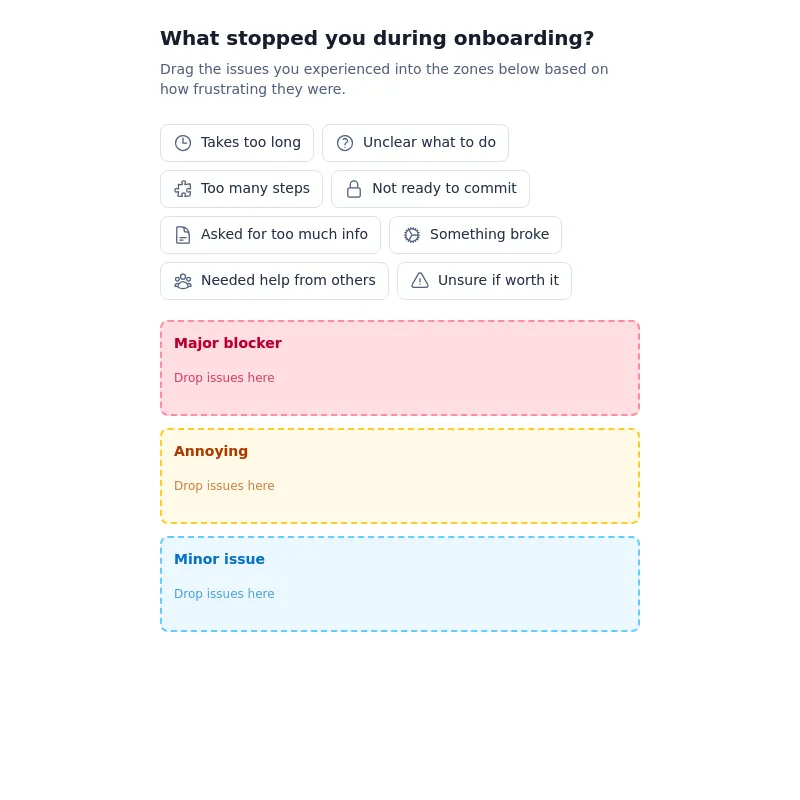Select the 'Not ready to commit' issue chip

[430, 188]
